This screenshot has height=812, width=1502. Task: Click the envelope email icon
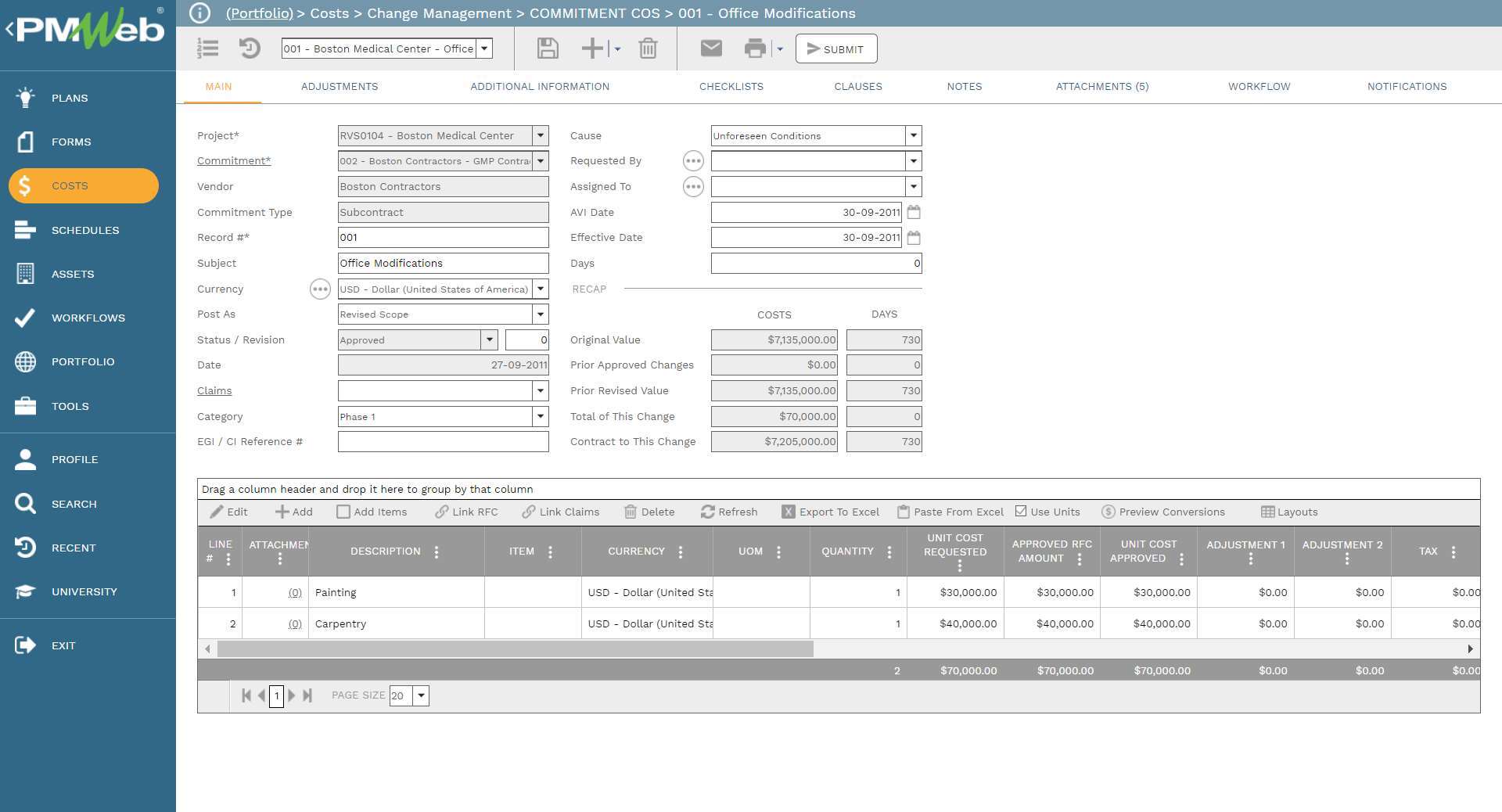[x=710, y=49]
